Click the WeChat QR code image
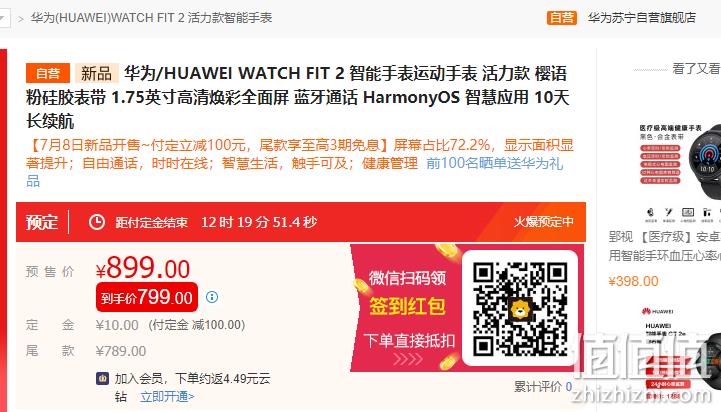The width and height of the screenshot is (721, 412). [x=520, y=309]
